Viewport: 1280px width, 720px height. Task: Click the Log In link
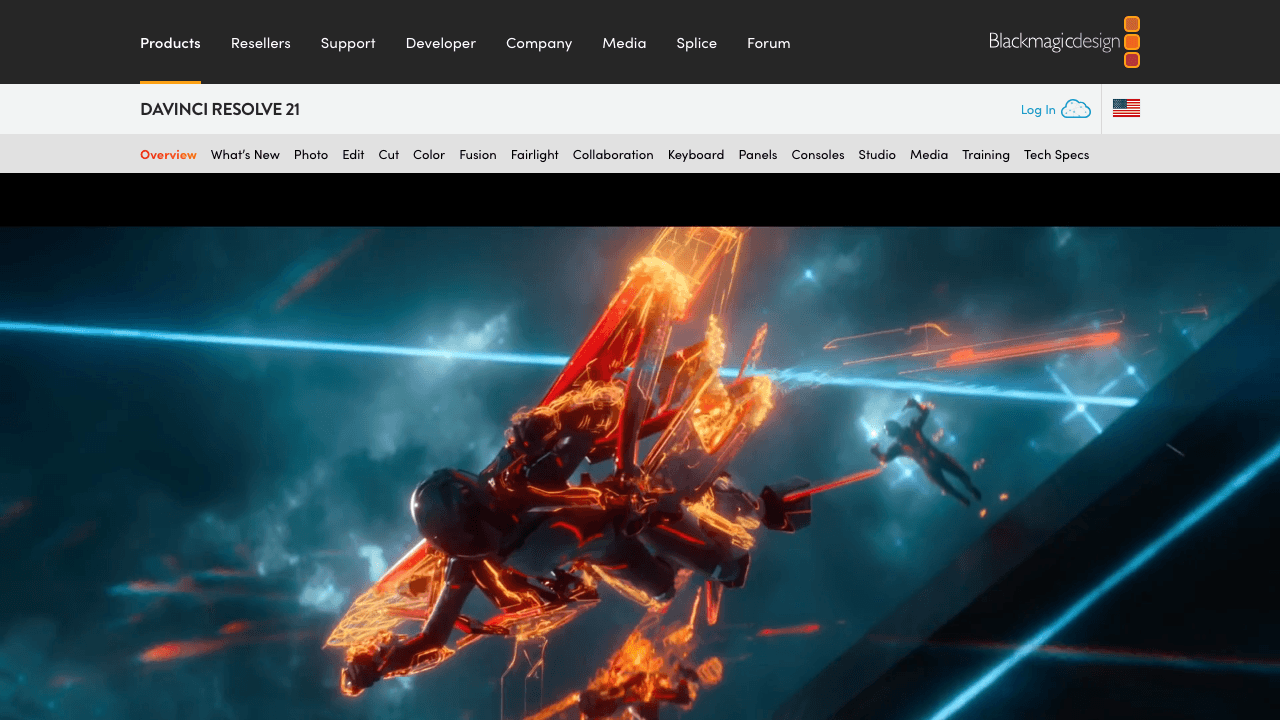coord(1038,110)
